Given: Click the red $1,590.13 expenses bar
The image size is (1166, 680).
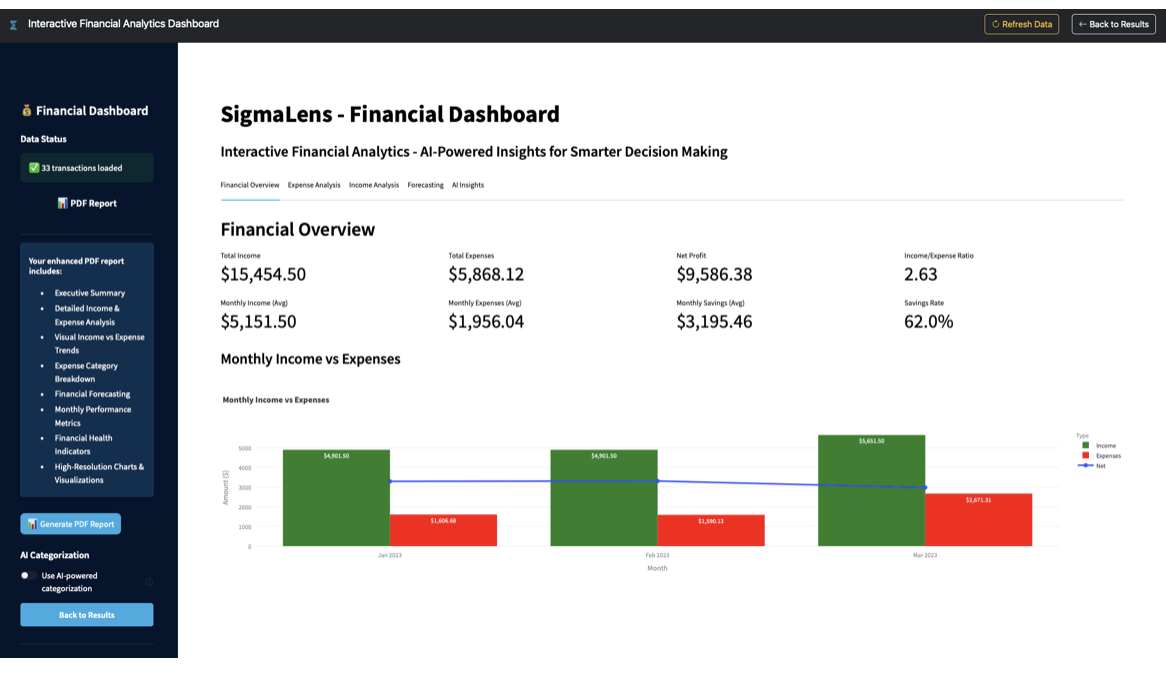Looking at the screenshot, I should pyautogui.click(x=711, y=530).
